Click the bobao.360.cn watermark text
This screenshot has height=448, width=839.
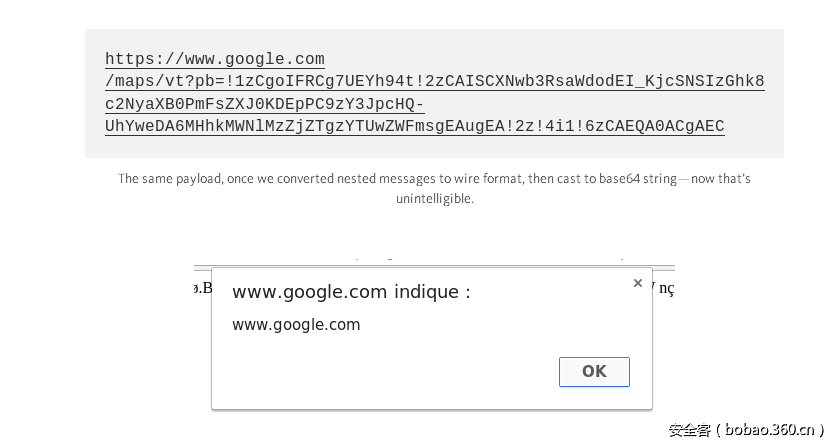point(768,430)
